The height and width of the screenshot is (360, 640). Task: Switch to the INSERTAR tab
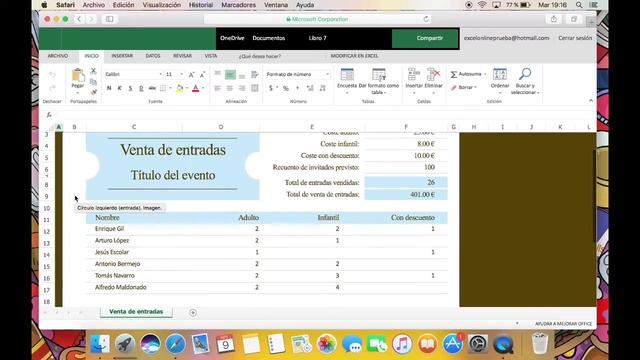[x=122, y=56]
